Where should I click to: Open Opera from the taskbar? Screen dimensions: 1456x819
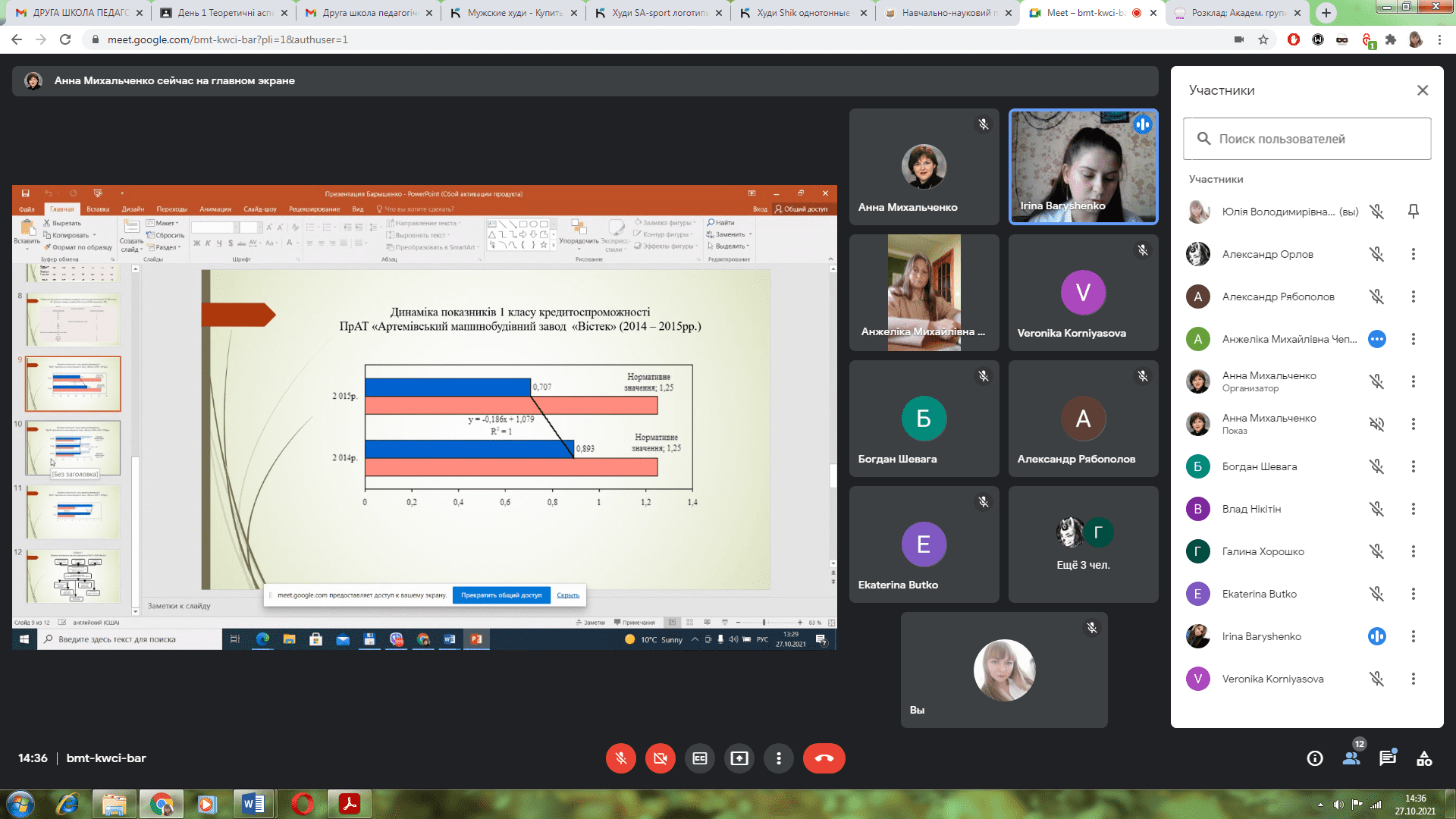coord(302,804)
